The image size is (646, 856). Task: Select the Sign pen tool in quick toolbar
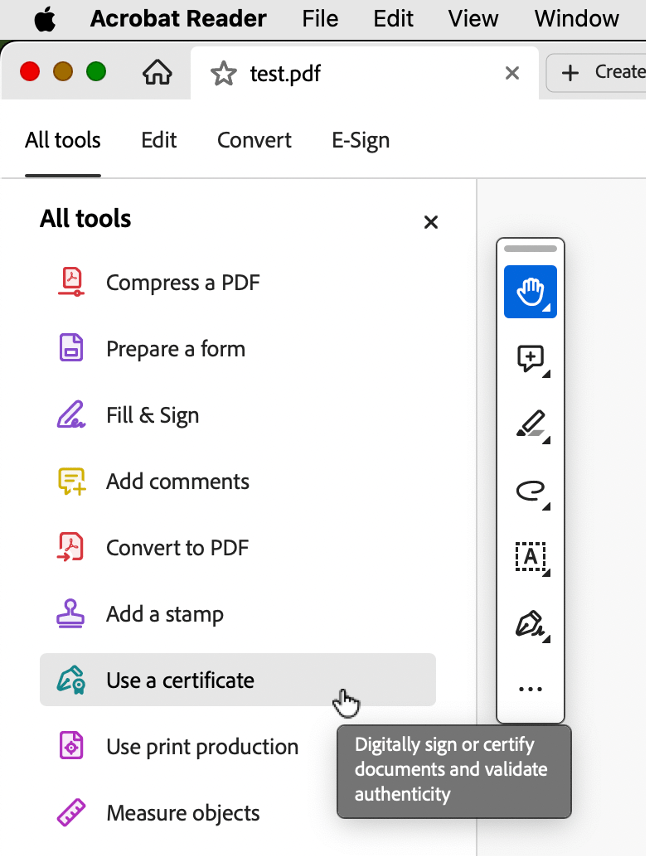531,625
